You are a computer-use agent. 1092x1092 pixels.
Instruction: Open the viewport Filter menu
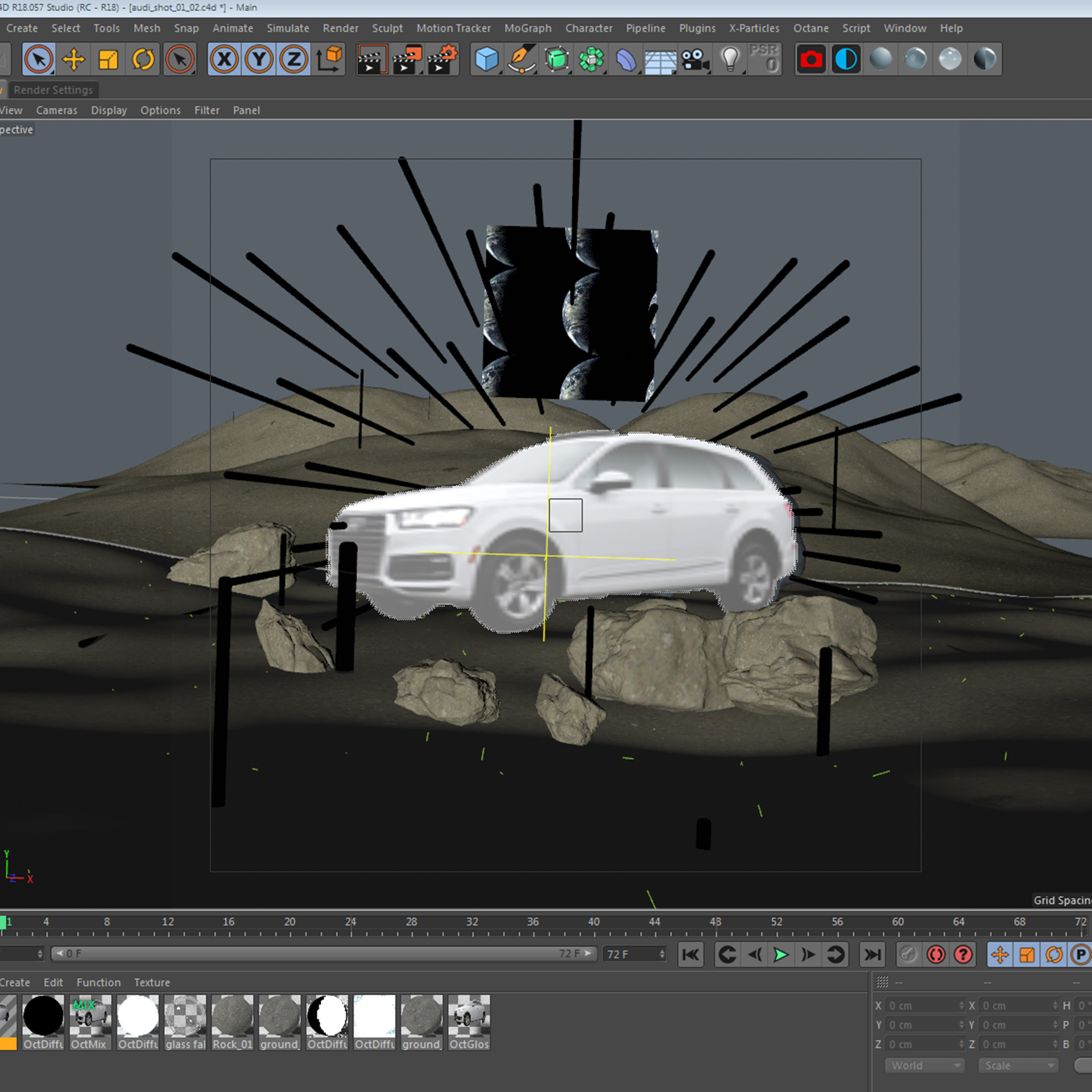(x=207, y=110)
